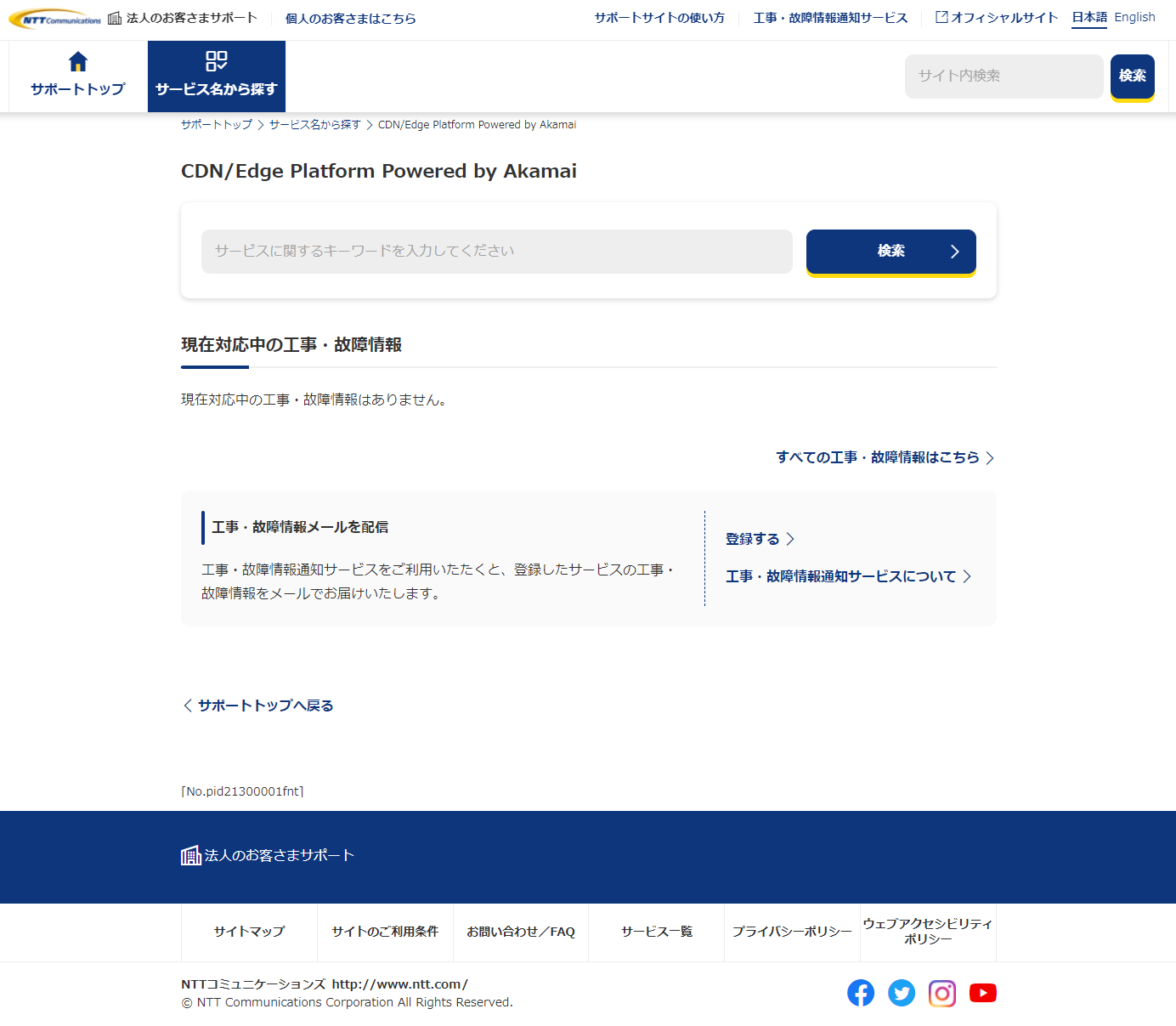This screenshot has width=1176, height=1026.
Task: Click CDN/Edge Platform text in breadcrumb
Action: click(x=477, y=125)
